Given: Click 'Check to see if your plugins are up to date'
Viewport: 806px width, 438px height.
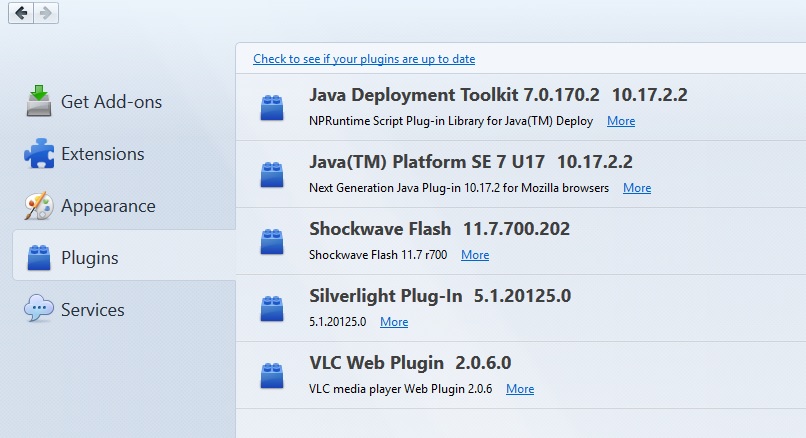Looking at the screenshot, I should (x=364, y=59).
